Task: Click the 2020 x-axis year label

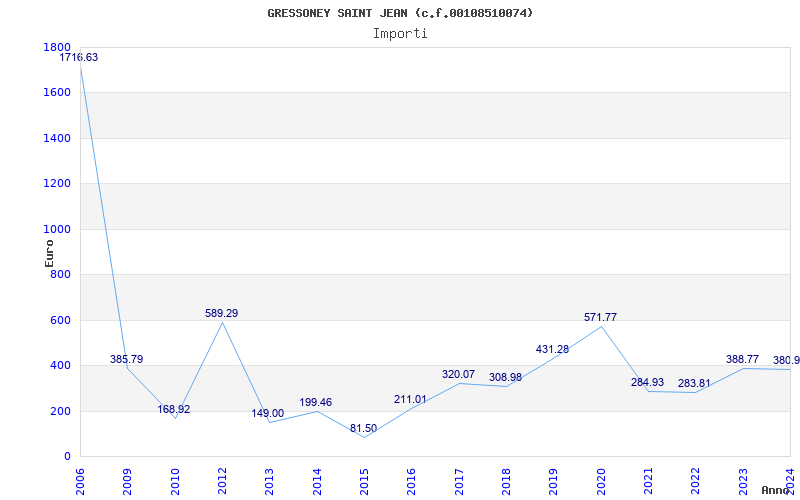Action: click(601, 482)
